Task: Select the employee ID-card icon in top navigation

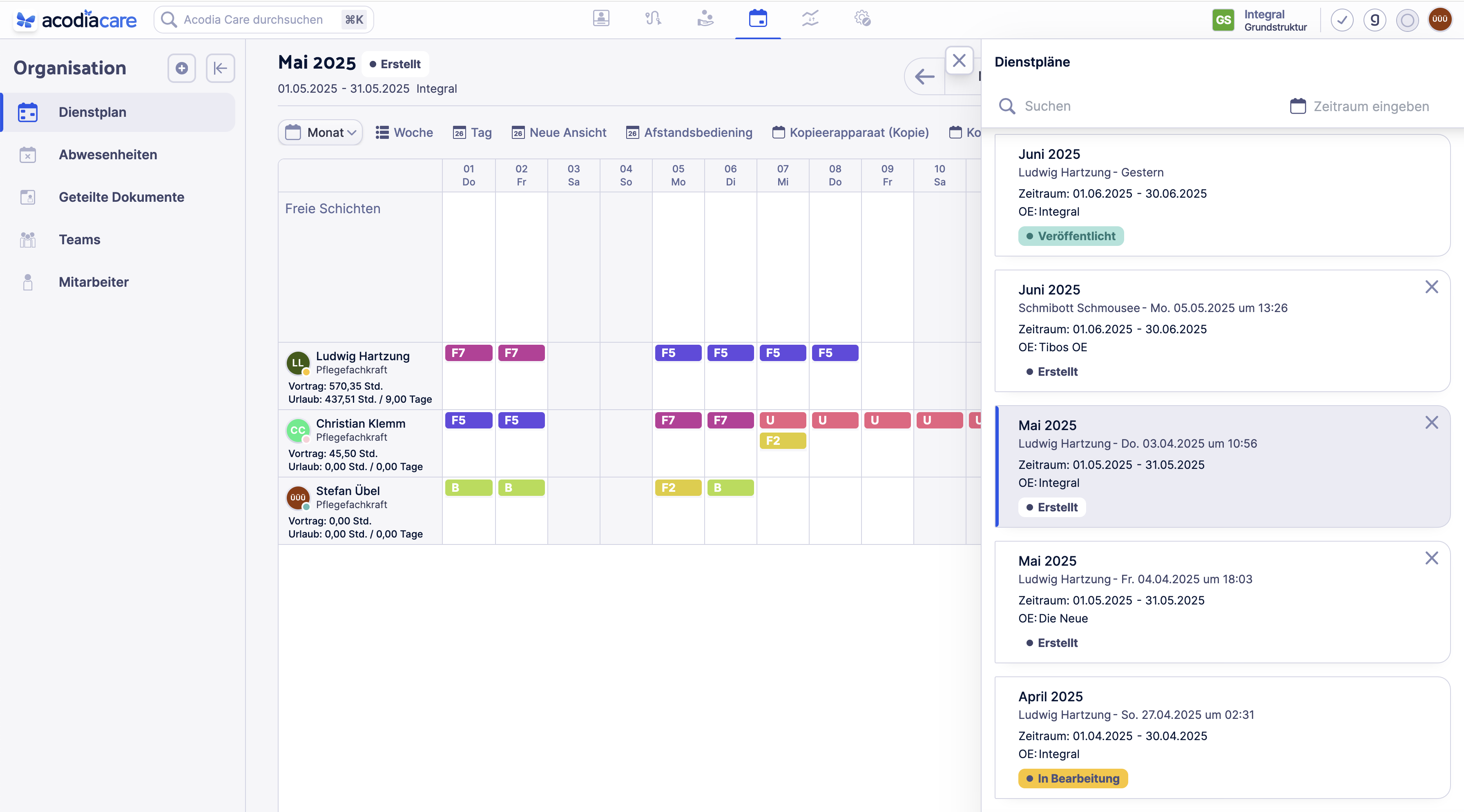Action: (601, 19)
